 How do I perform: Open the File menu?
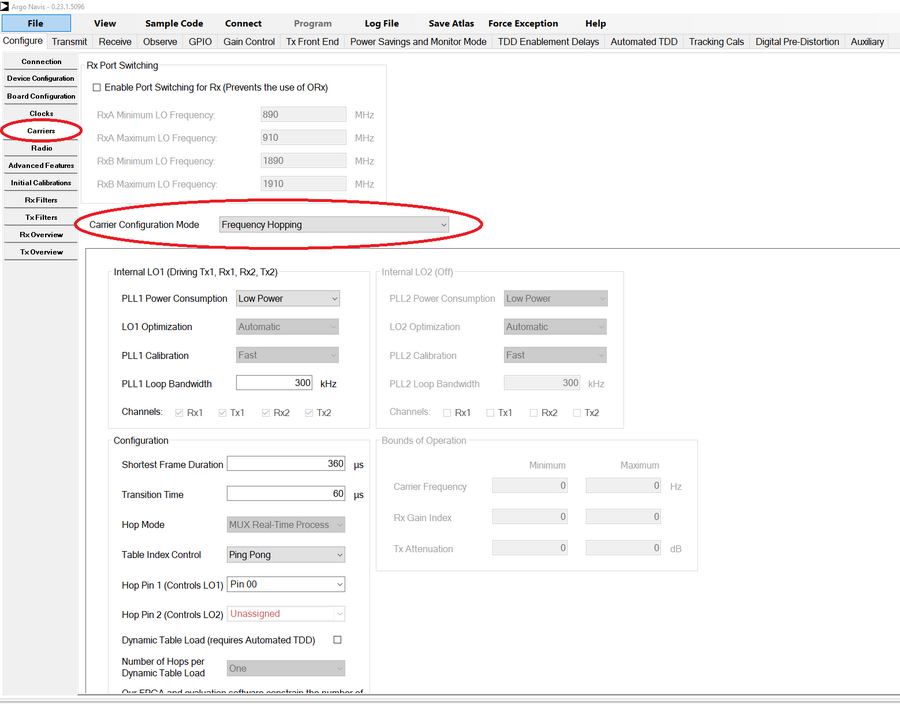coord(36,22)
